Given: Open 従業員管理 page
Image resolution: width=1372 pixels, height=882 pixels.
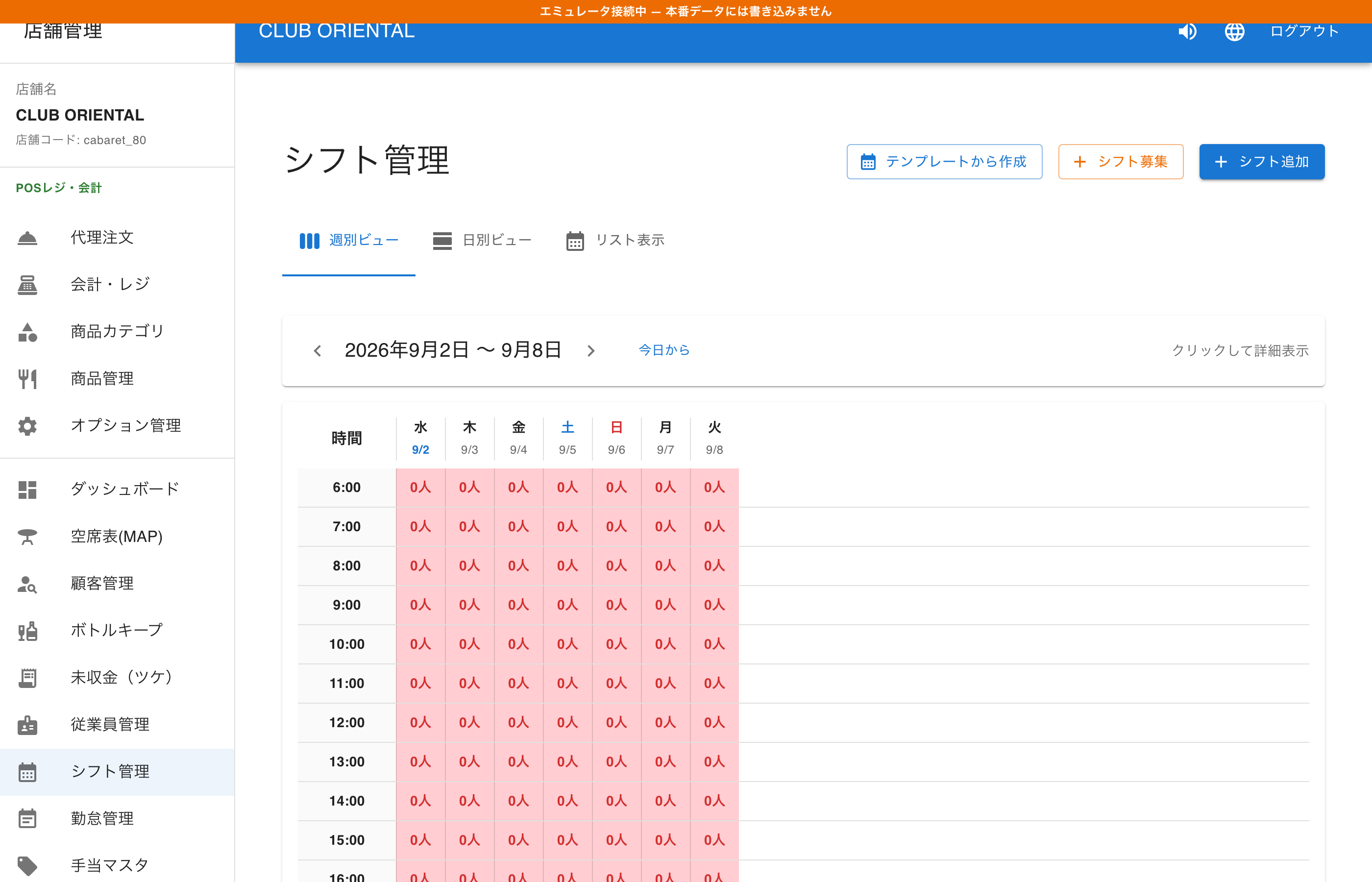Looking at the screenshot, I should (117, 725).
